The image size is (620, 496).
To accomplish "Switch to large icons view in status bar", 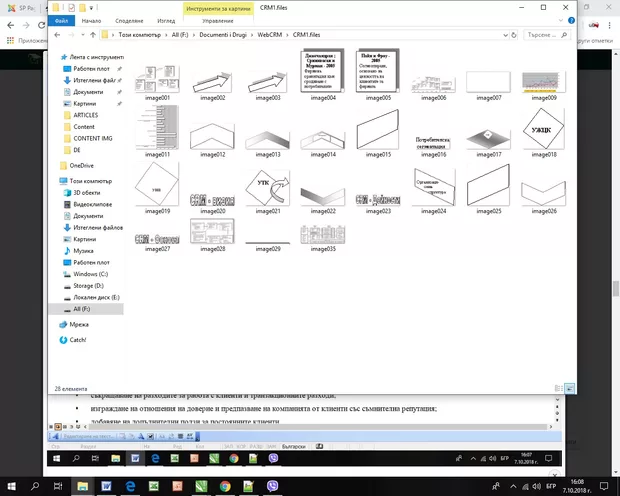I will pos(569,387).
